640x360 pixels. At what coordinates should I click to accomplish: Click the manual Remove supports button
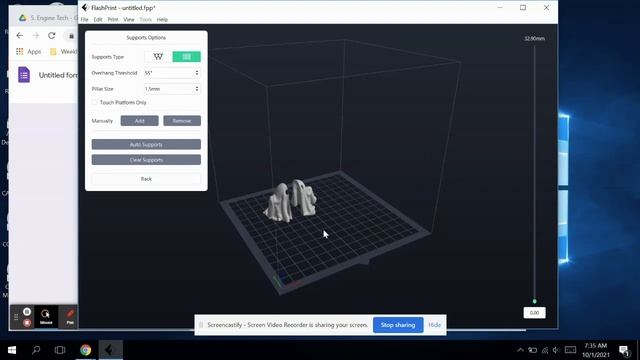[x=182, y=121]
